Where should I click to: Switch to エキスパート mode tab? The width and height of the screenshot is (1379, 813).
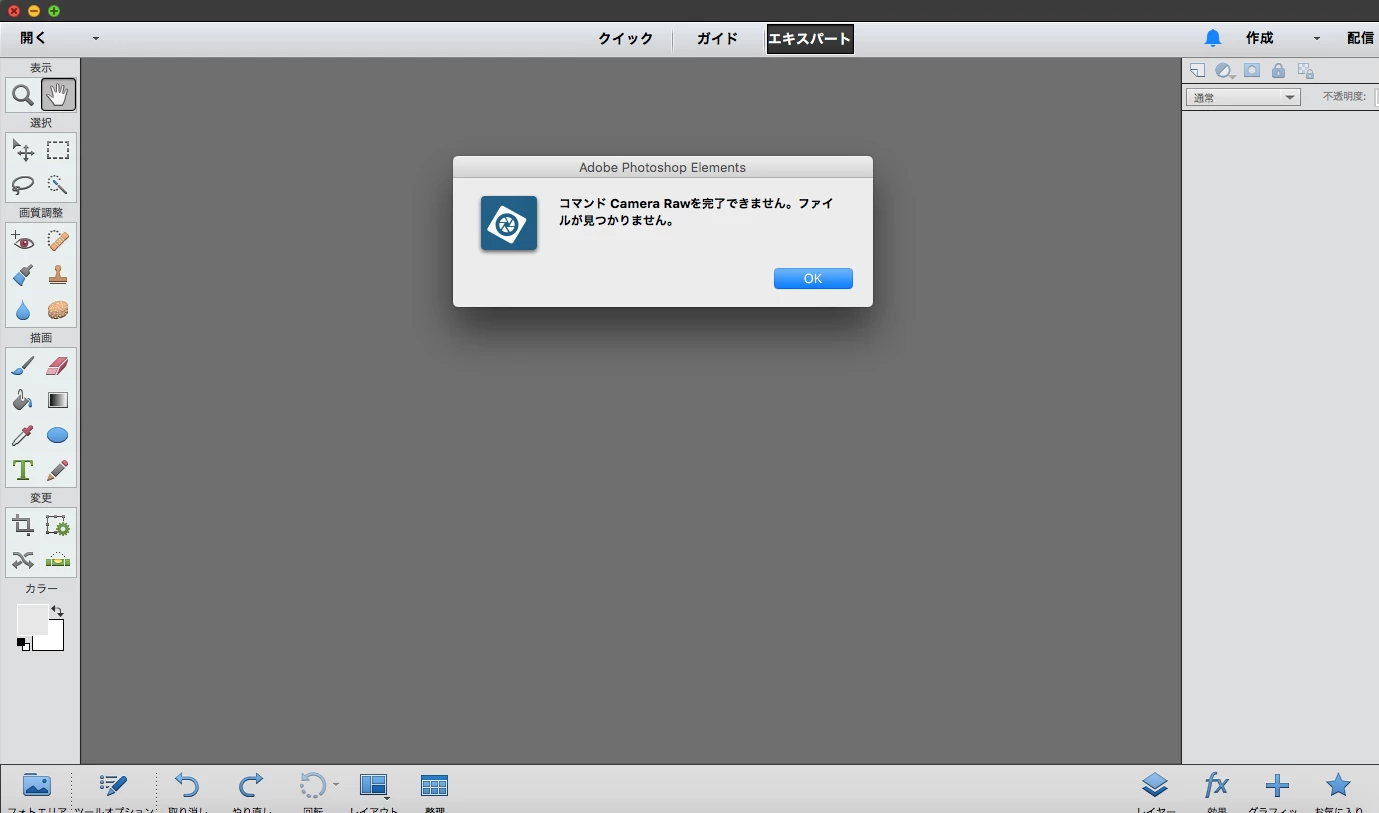(810, 39)
